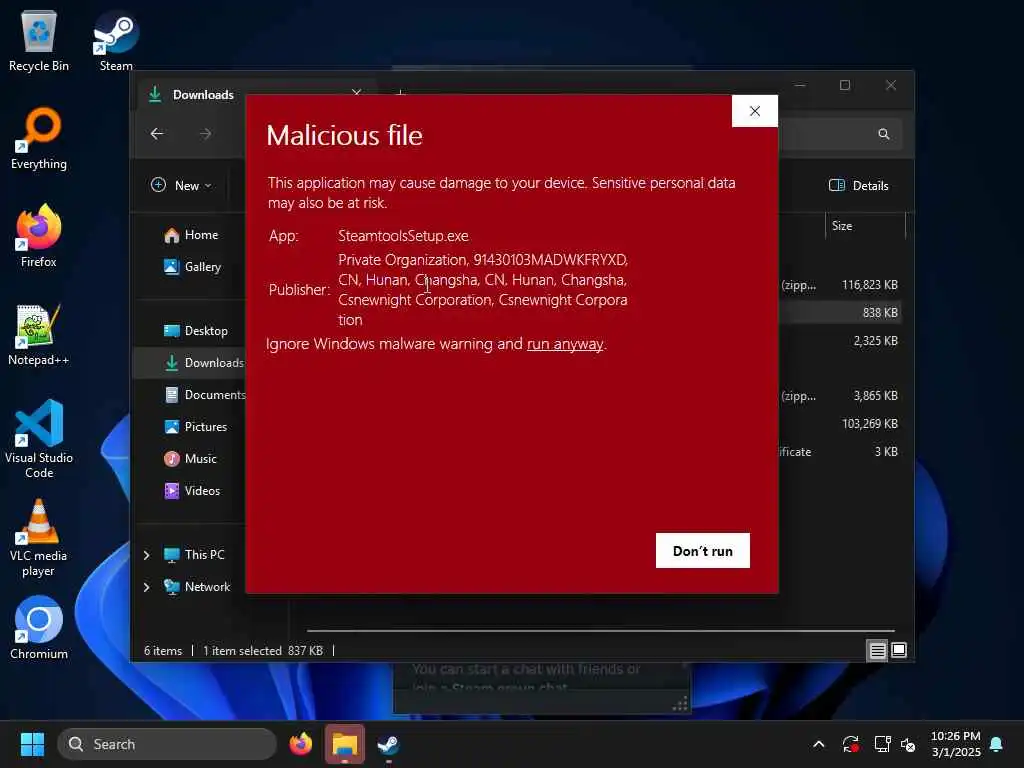The image size is (1024, 768).
Task: Go forward in File Explorer
Action: point(206,134)
